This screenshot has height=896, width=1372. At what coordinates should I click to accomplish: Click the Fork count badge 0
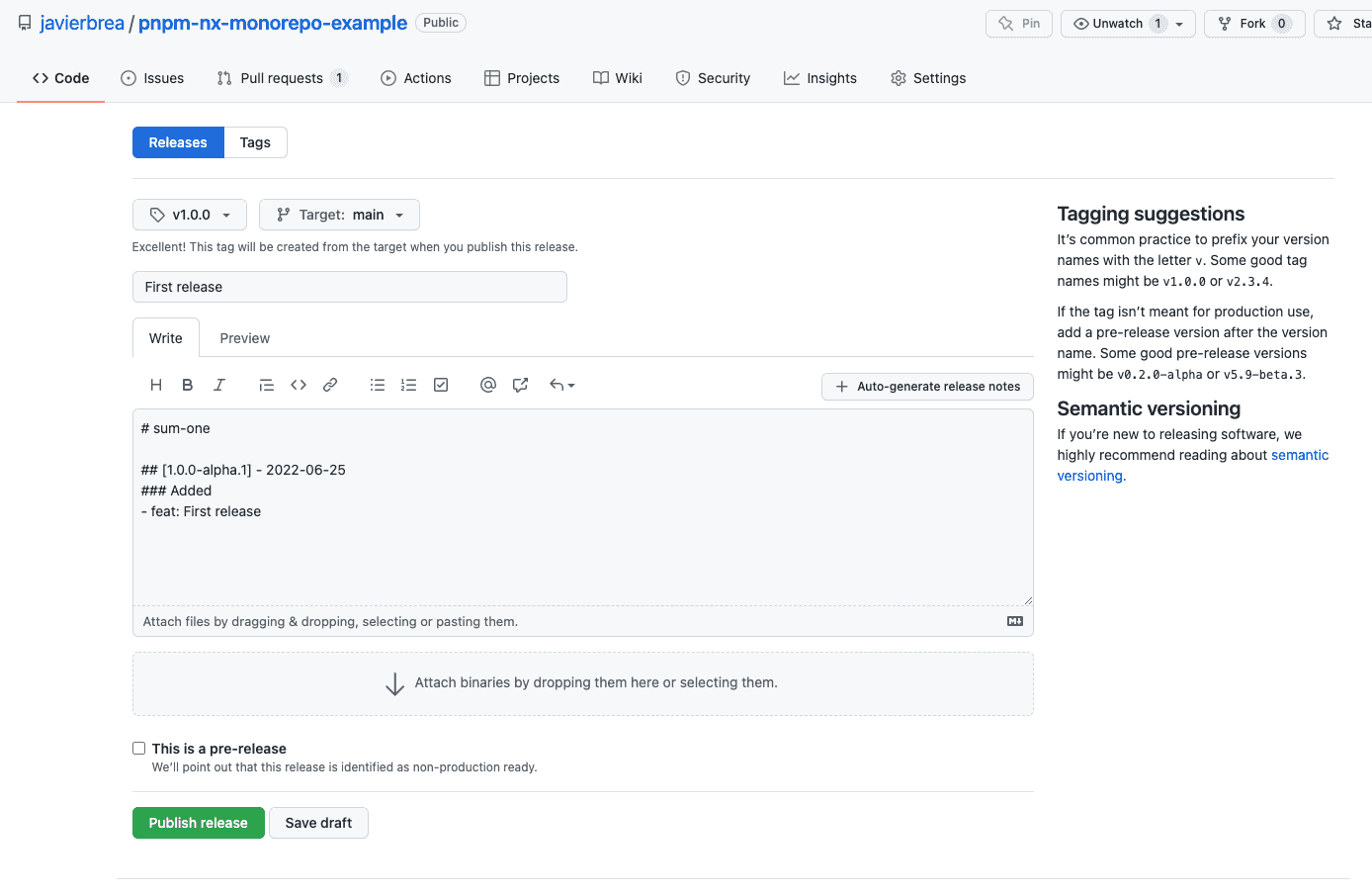click(1282, 24)
